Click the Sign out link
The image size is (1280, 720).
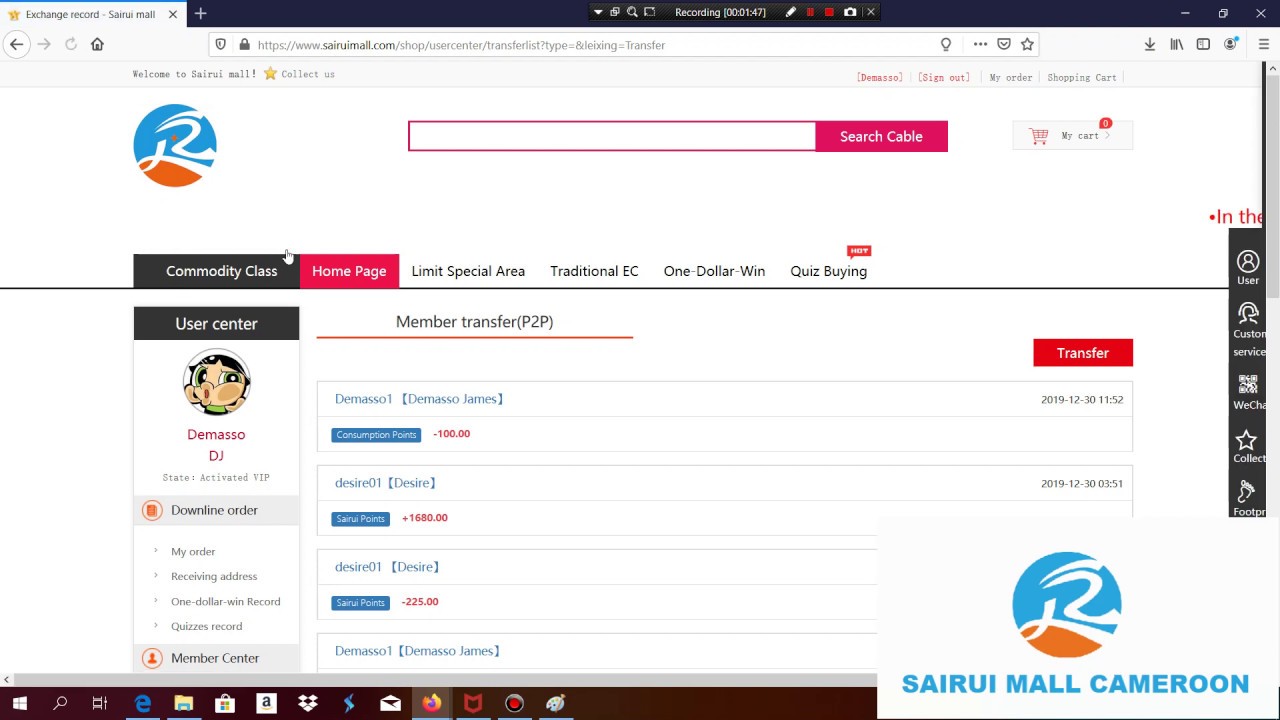tap(944, 77)
